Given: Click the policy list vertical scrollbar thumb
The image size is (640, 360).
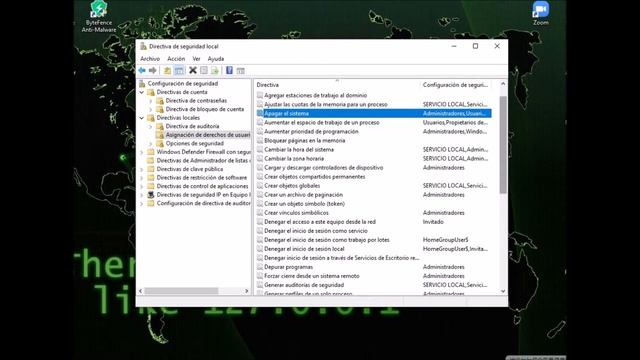Looking at the screenshot, I should (503, 144).
